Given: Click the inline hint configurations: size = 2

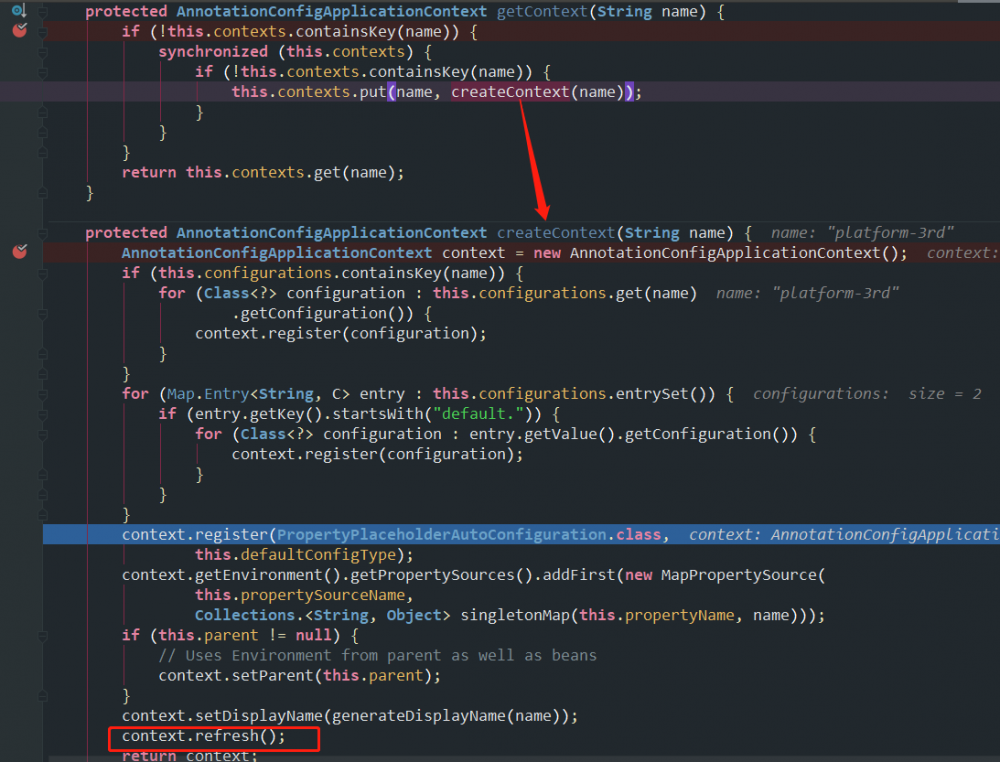Looking at the screenshot, I should tap(867, 394).
